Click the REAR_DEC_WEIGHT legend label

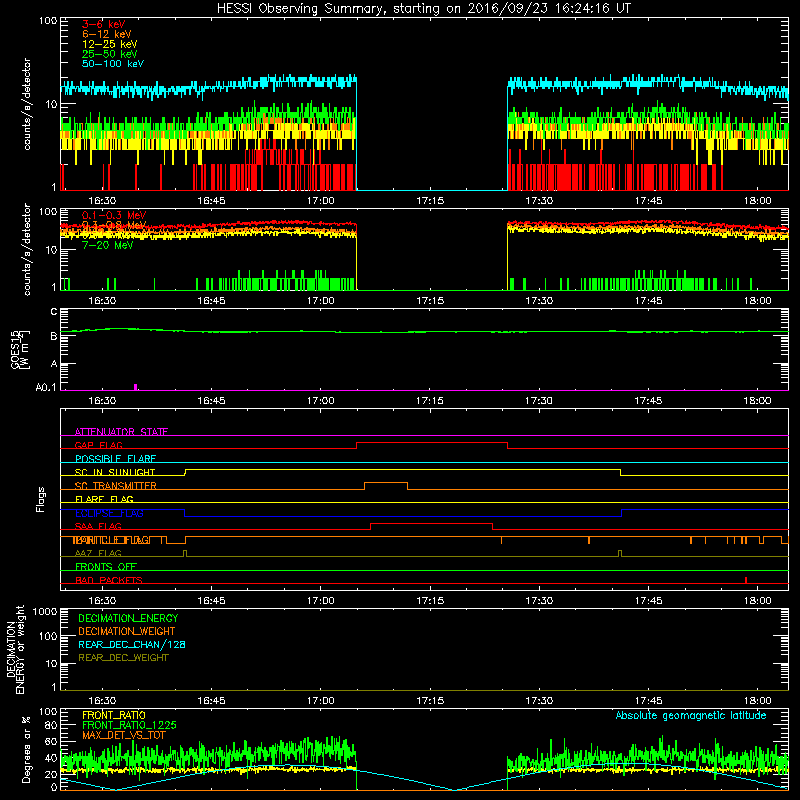click(x=123, y=658)
